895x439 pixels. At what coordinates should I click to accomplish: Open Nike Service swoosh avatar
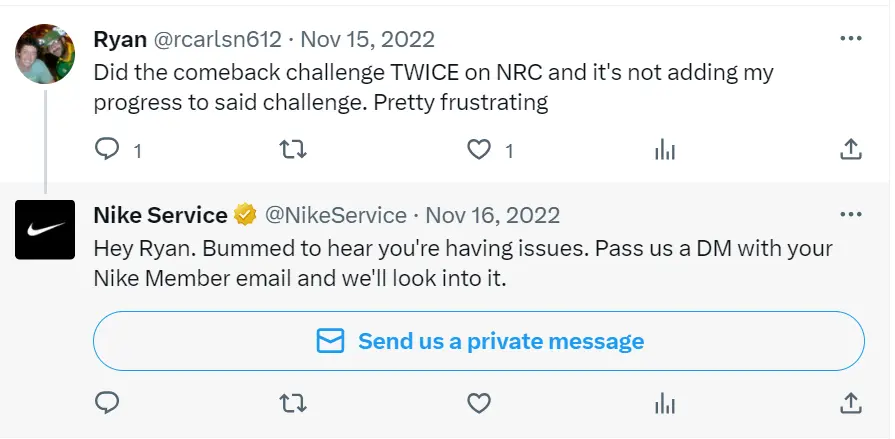[x=45, y=230]
